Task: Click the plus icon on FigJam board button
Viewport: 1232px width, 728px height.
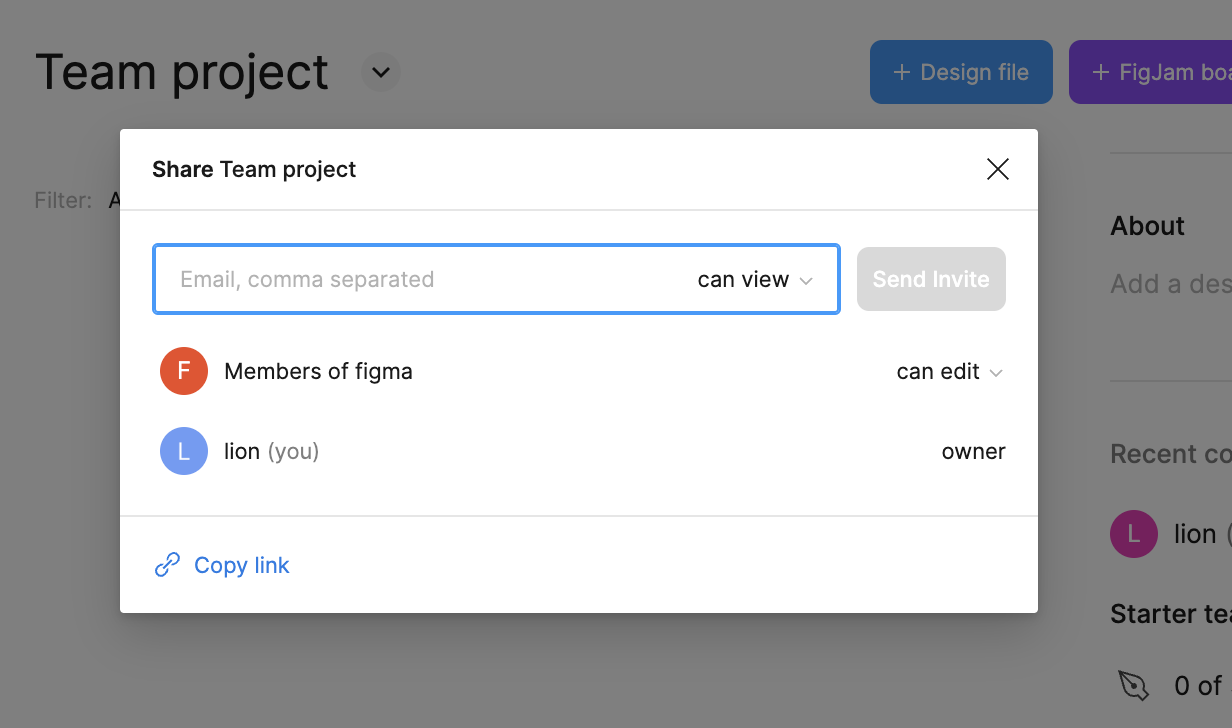Action: coord(1100,72)
